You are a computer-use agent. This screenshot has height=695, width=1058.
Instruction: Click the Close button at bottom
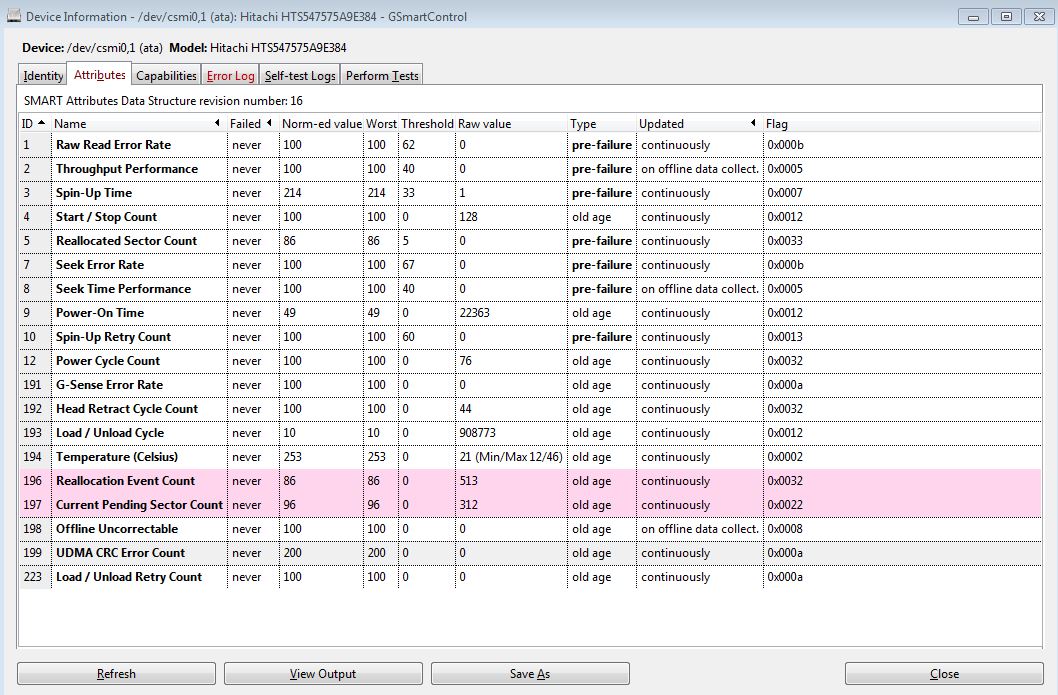pyautogui.click(x=944, y=673)
